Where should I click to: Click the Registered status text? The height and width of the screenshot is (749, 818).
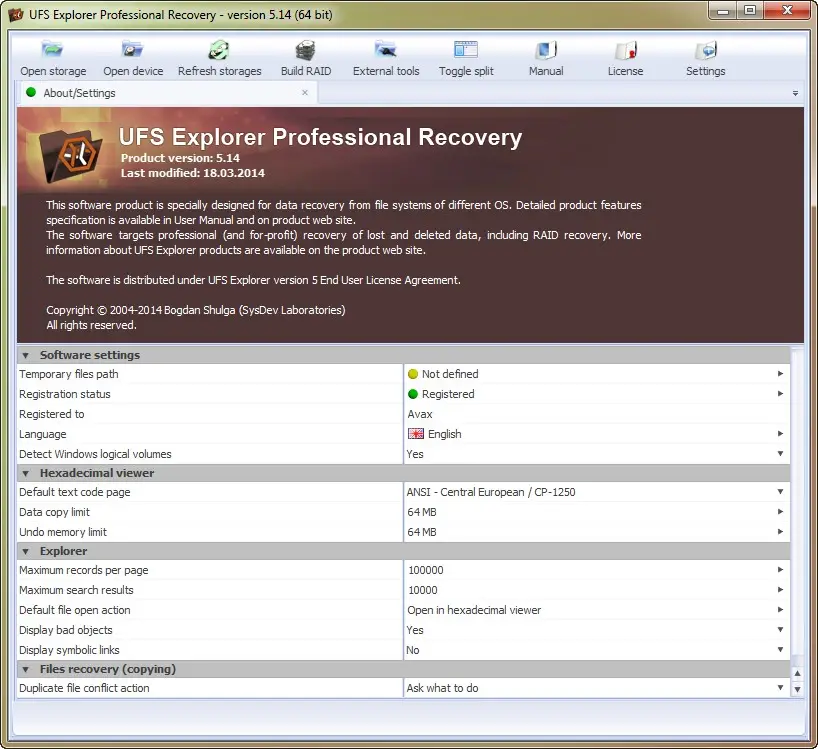click(x=448, y=394)
